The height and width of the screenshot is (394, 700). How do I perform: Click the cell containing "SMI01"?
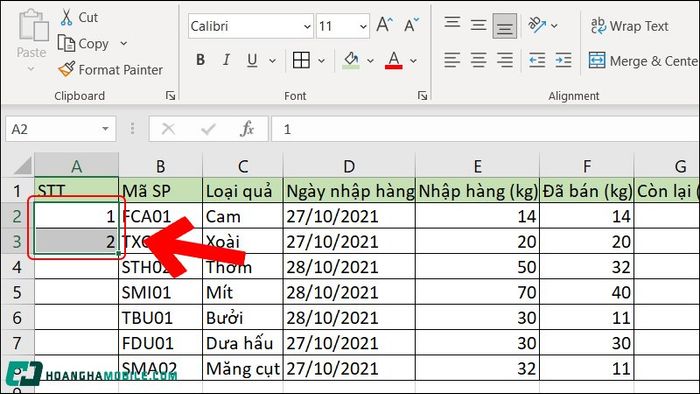coord(161,292)
